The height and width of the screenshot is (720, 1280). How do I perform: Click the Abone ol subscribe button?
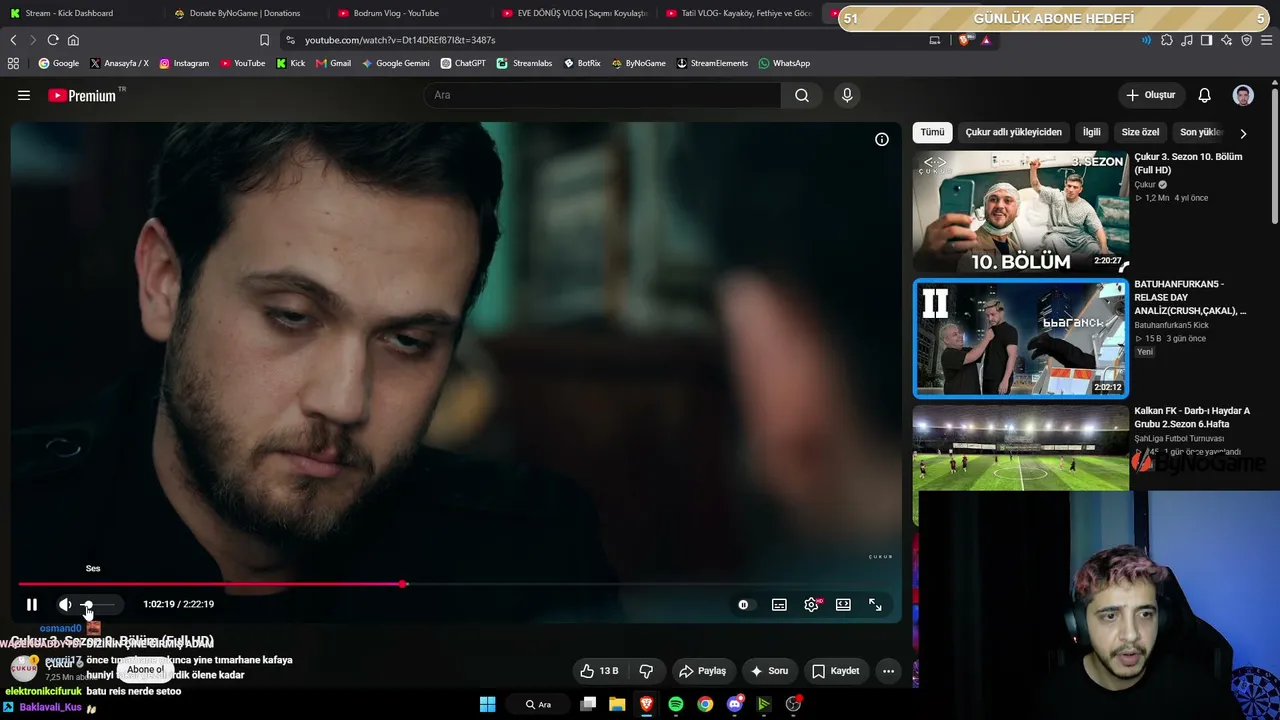(145, 670)
